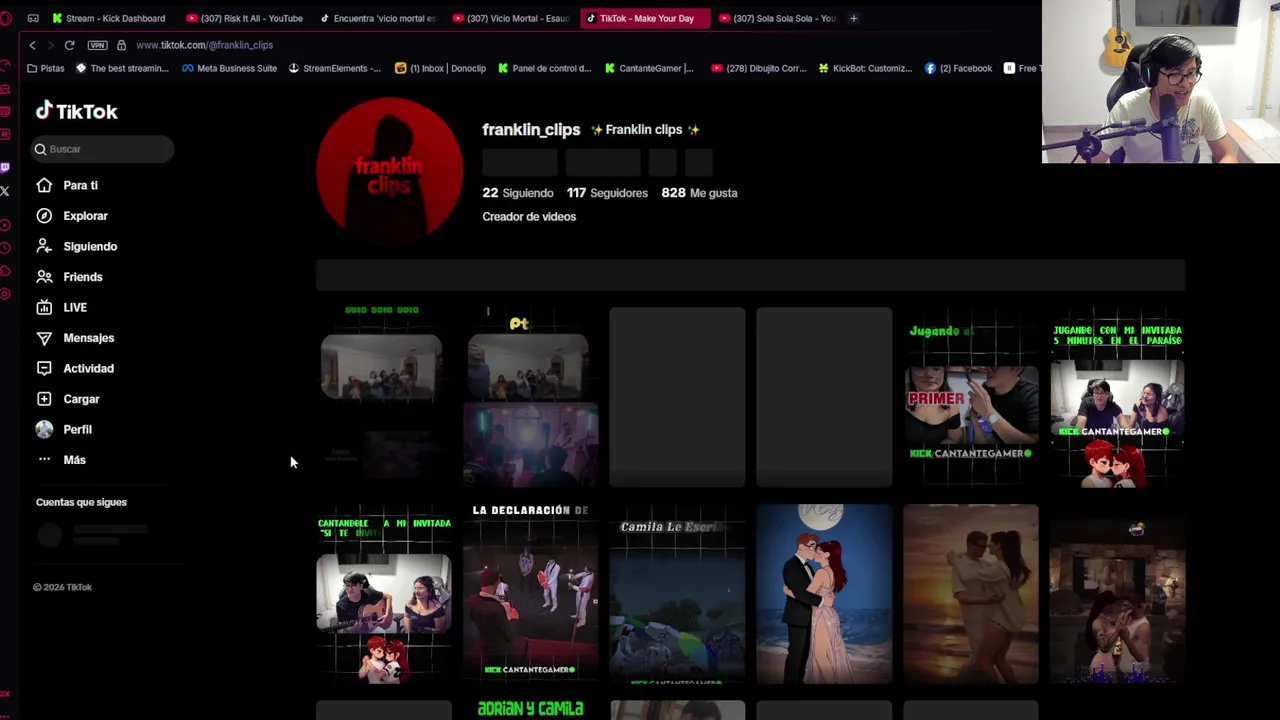Click the padlock site info icon
Screen dimensions: 1280x720
[121, 45]
